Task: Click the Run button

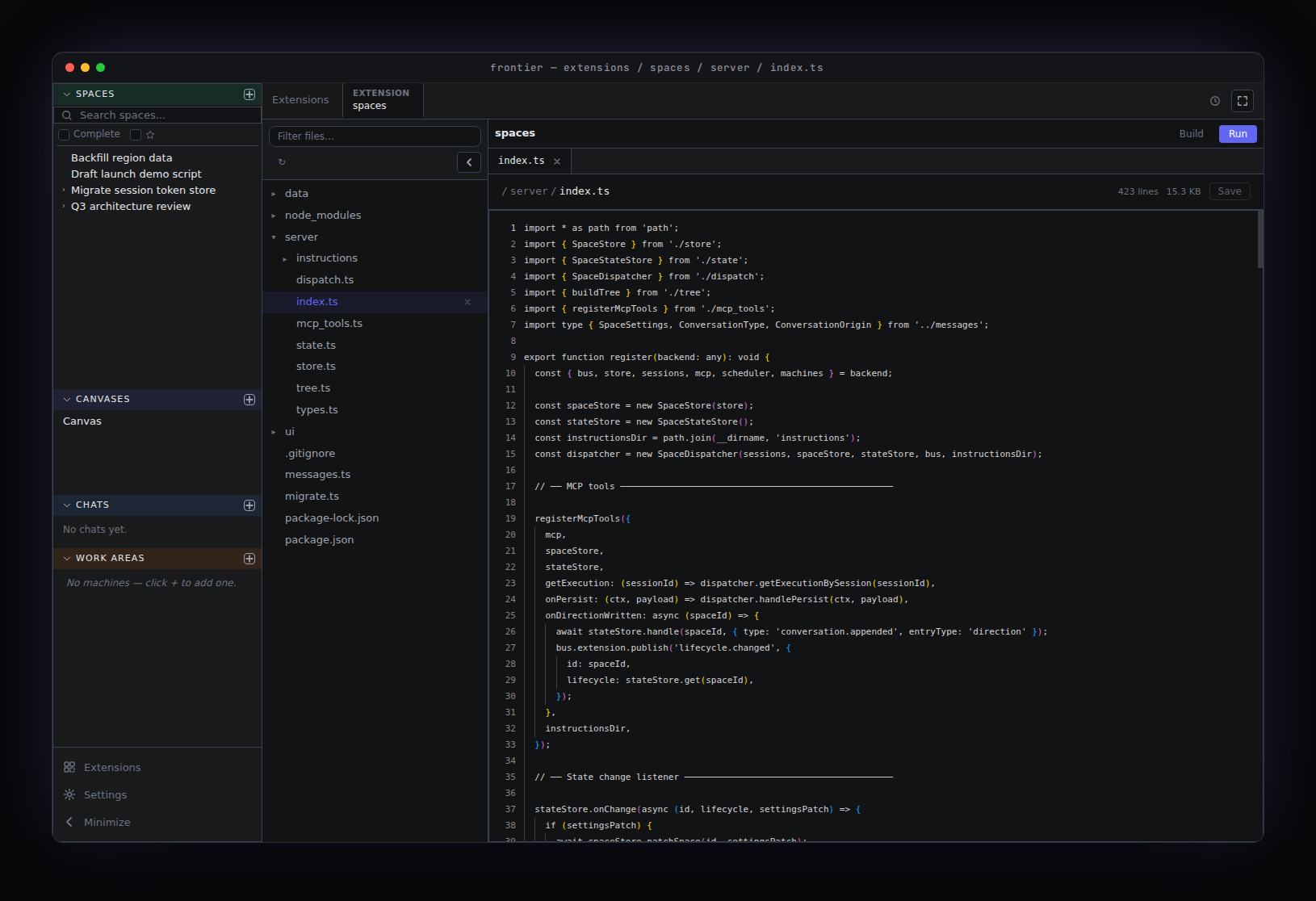Action: tap(1238, 134)
